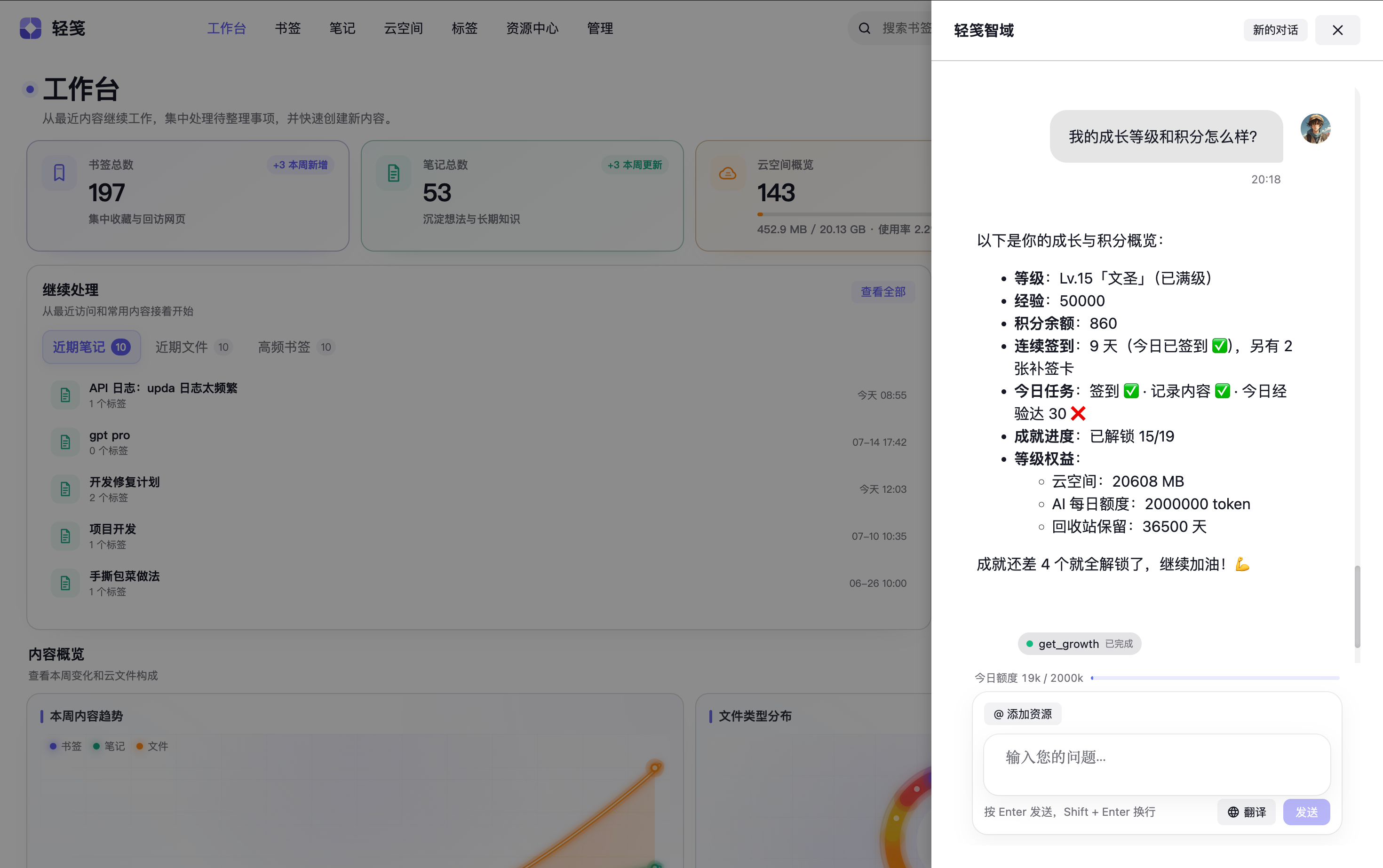Viewport: 1383px width, 868px height.
Task: Open the 标签 nav tab
Action: click(x=464, y=28)
